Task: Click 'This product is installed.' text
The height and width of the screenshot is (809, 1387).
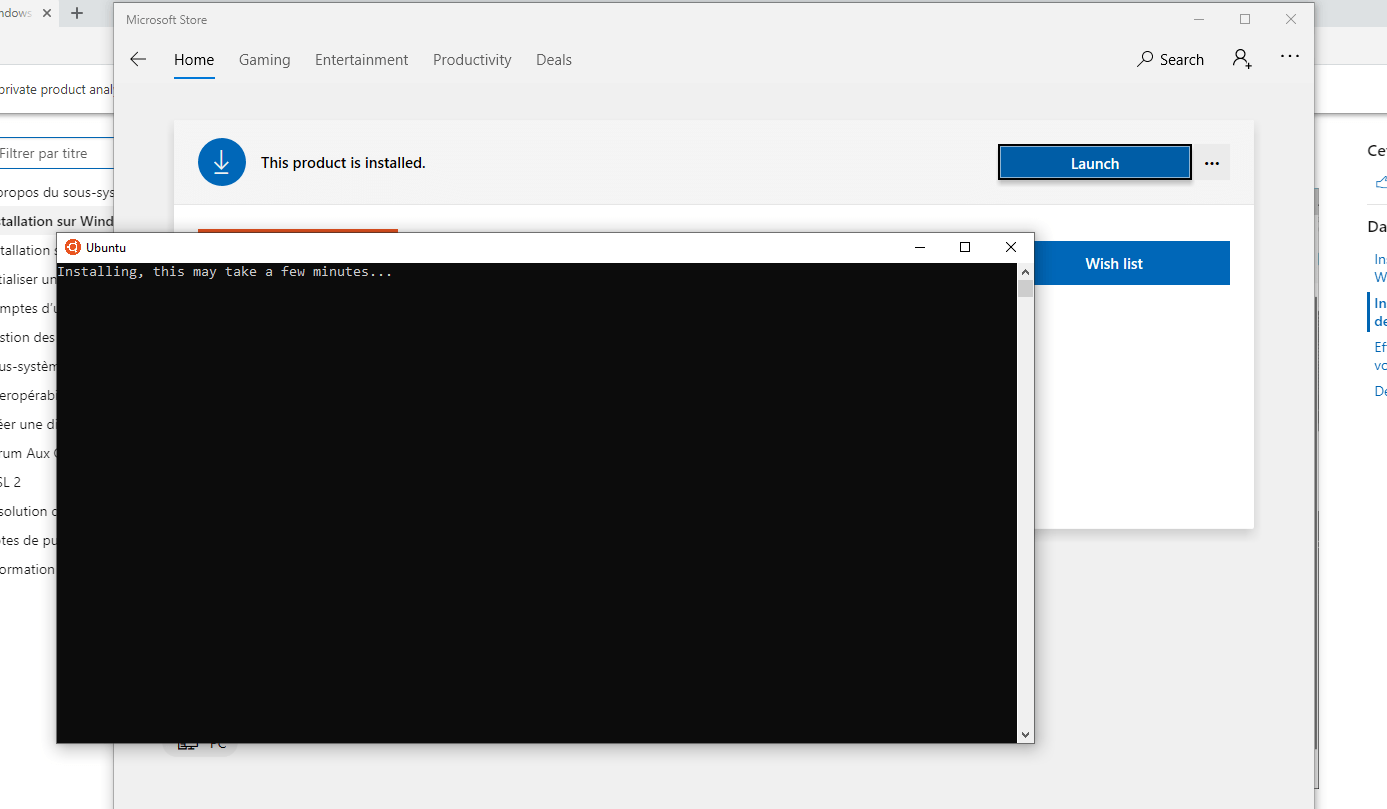Action: pos(343,163)
